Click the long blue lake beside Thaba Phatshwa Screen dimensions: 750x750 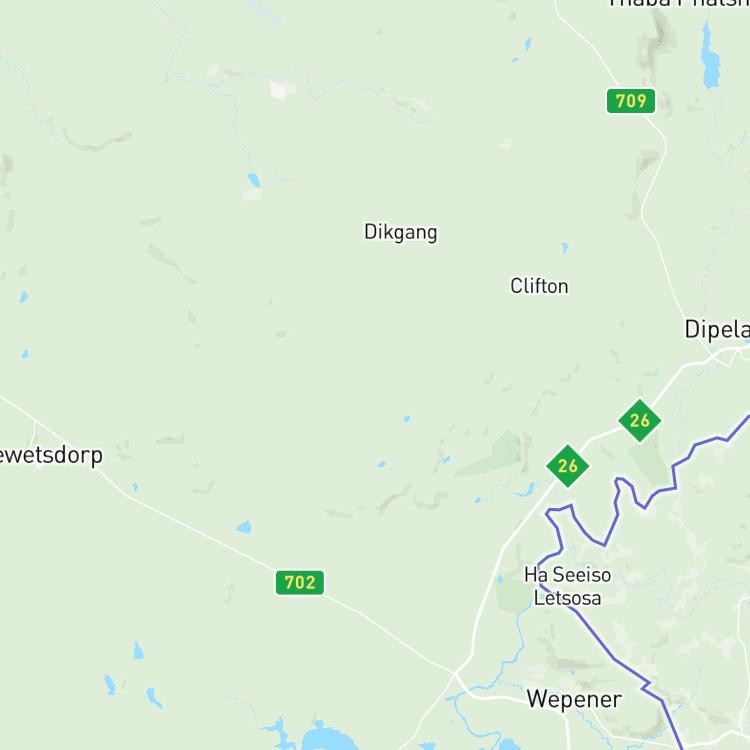pos(710,56)
